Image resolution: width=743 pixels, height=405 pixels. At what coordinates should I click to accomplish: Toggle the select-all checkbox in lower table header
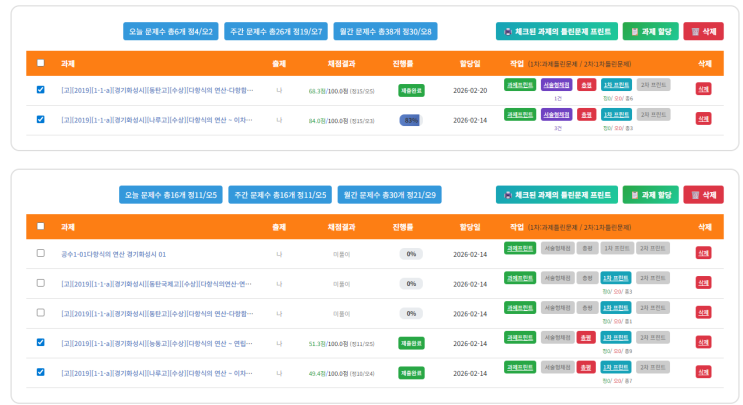(x=40, y=226)
